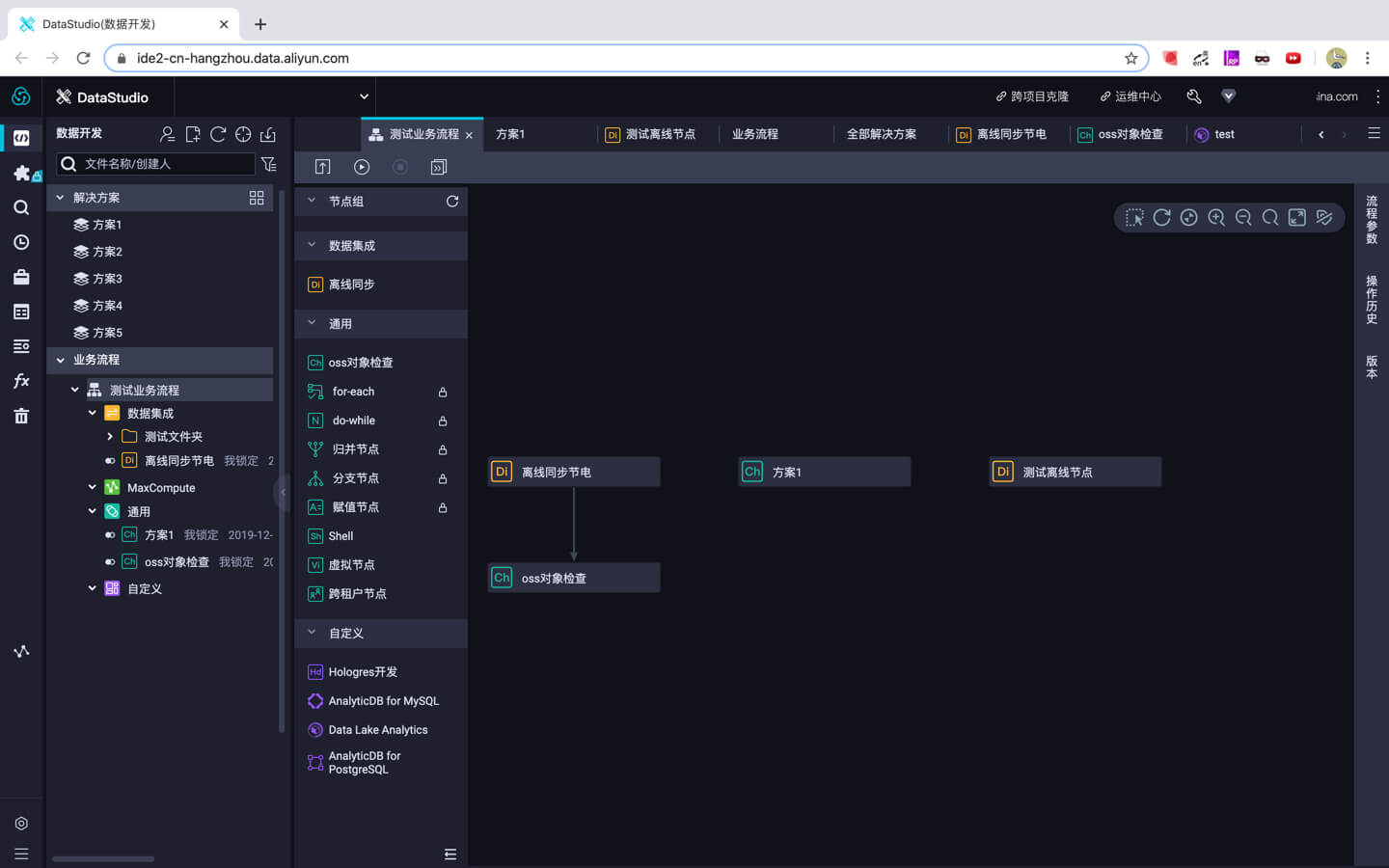Open the 操作历史 side panel

[1372, 300]
